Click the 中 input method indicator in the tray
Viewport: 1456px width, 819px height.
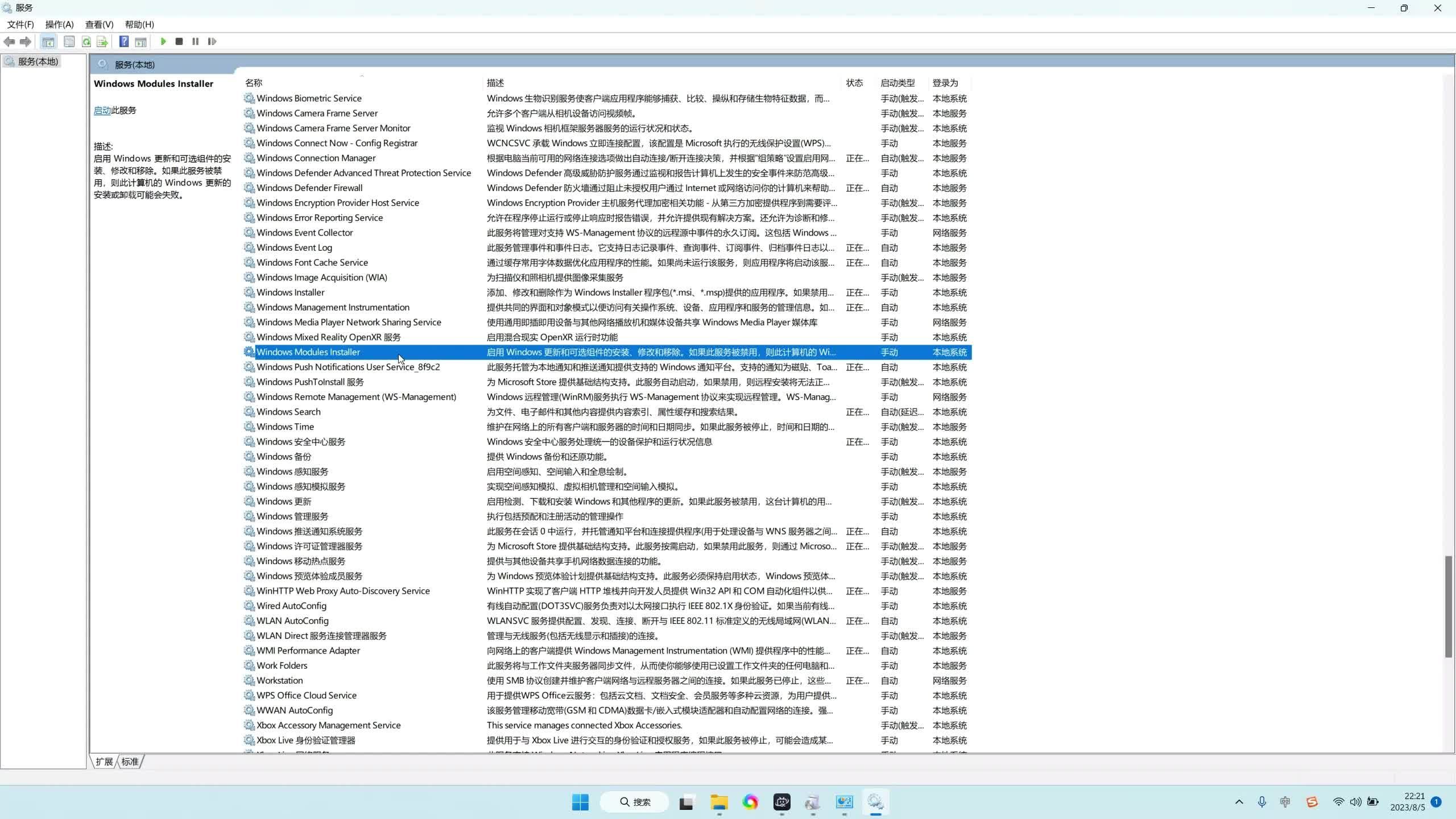1285,802
